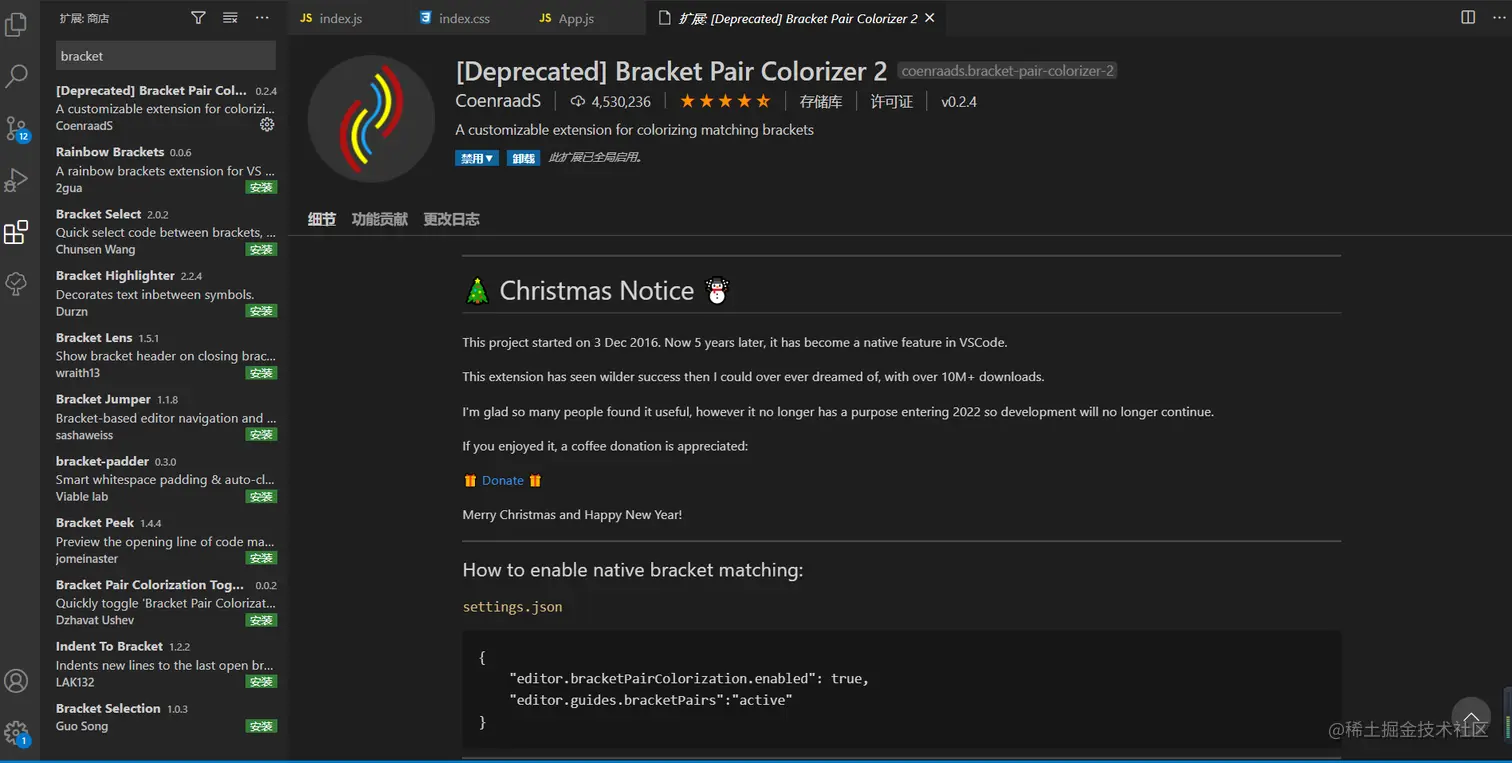Switch to the index.js tab
Image resolution: width=1512 pixels, height=763 pixels.
[340, 18]
